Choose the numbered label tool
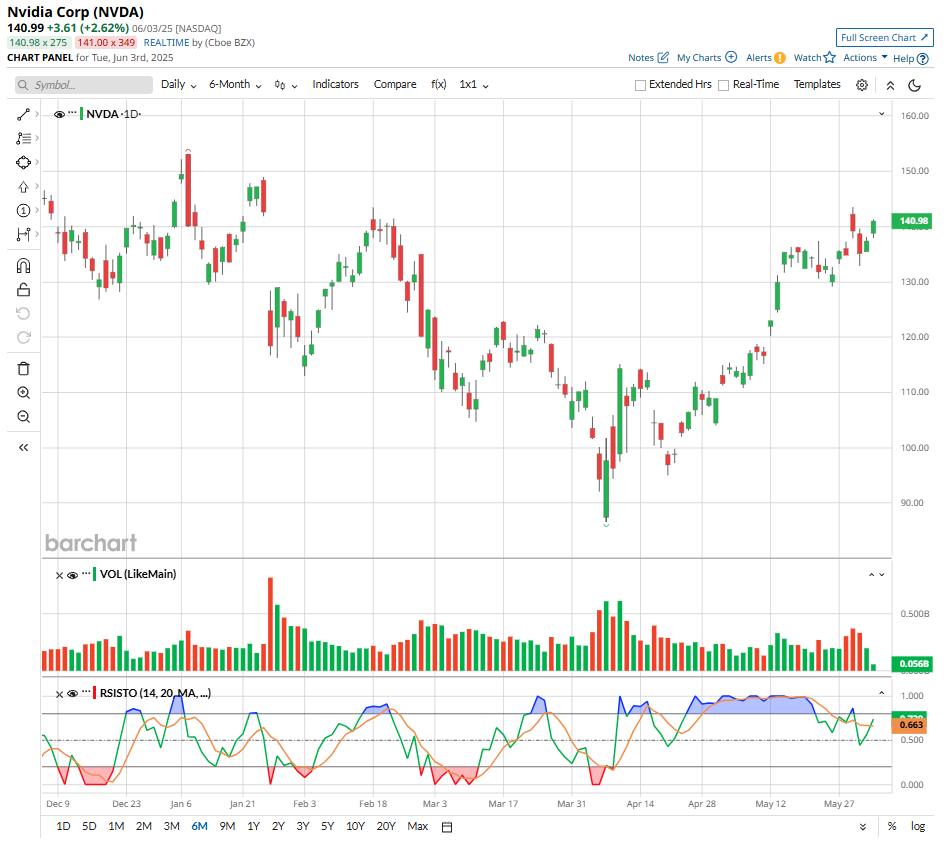Screen dimensions: 946x843 24,211
